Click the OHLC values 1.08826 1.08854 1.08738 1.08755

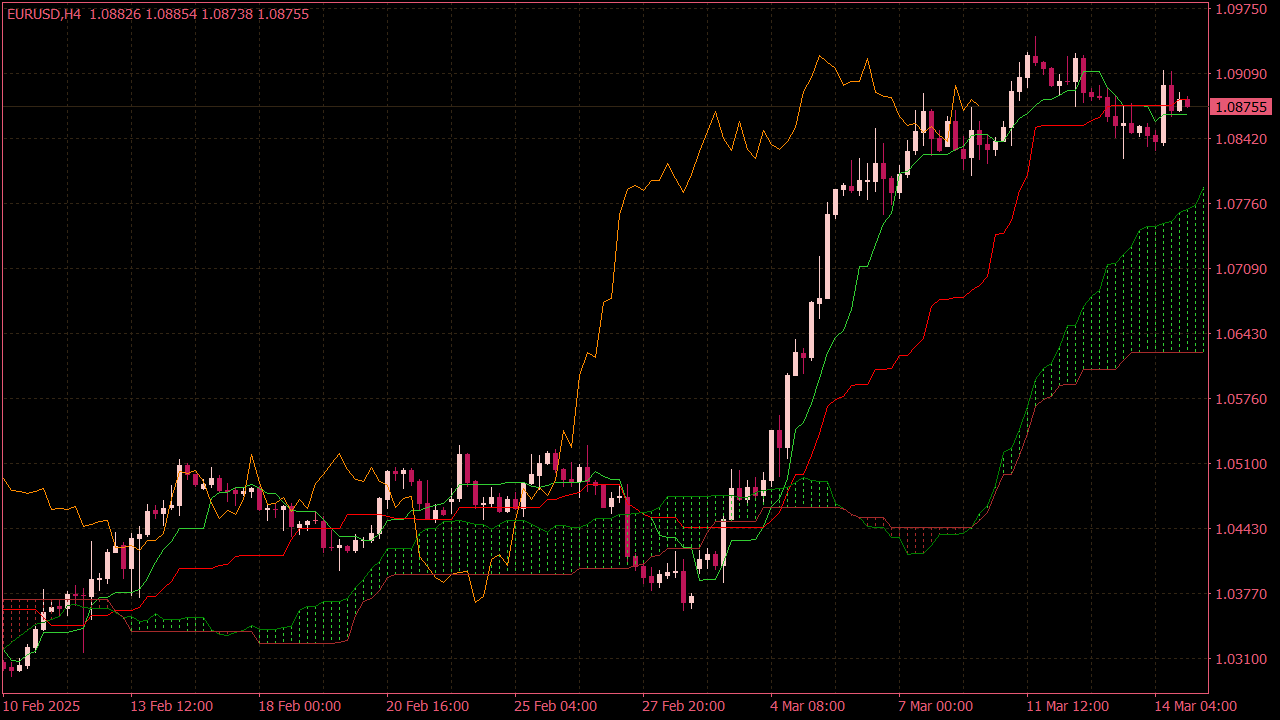pos(198,14)
